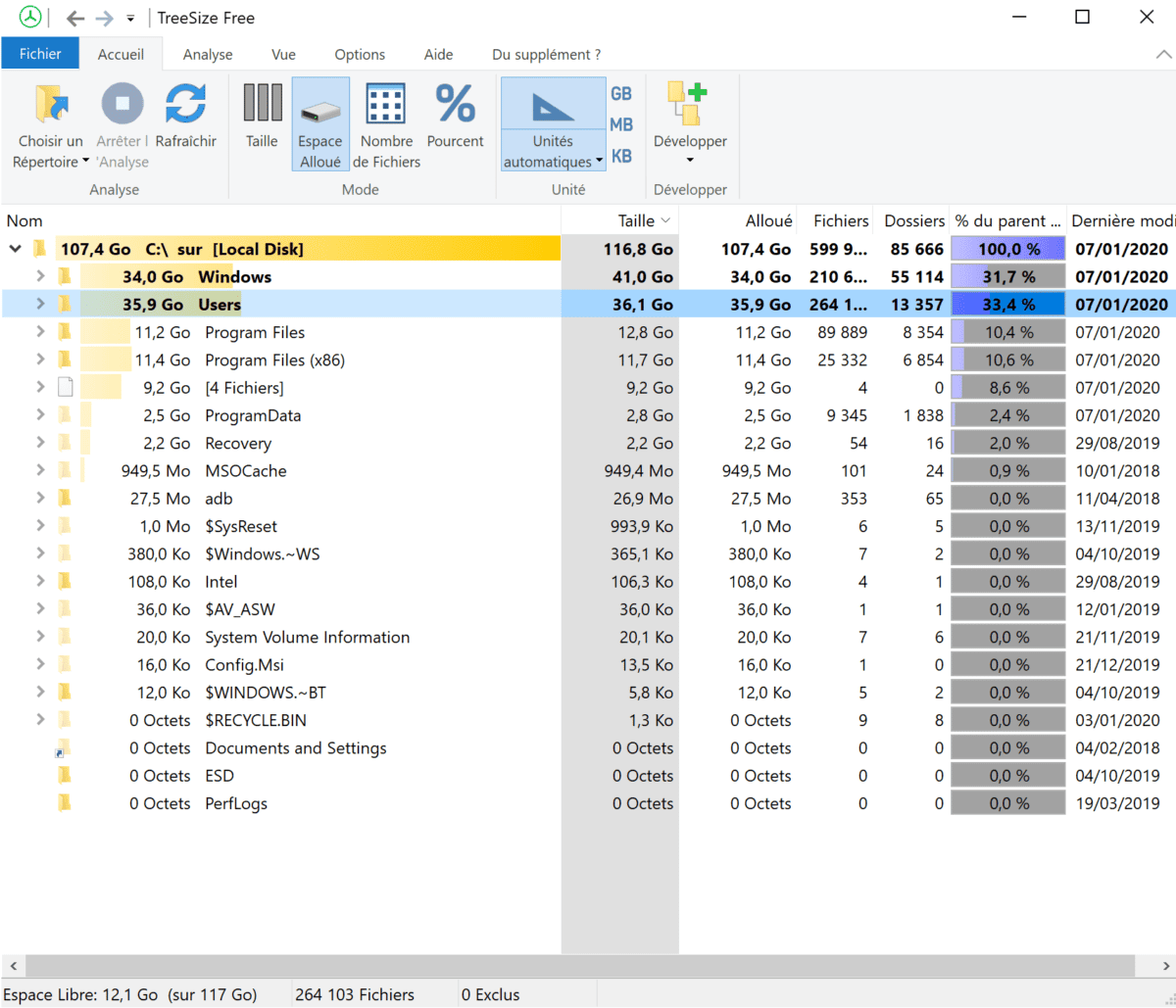1176x1008 pixels.
Task: Click the Users 33,4 % percent bar
Action: tap(1007, 305)
